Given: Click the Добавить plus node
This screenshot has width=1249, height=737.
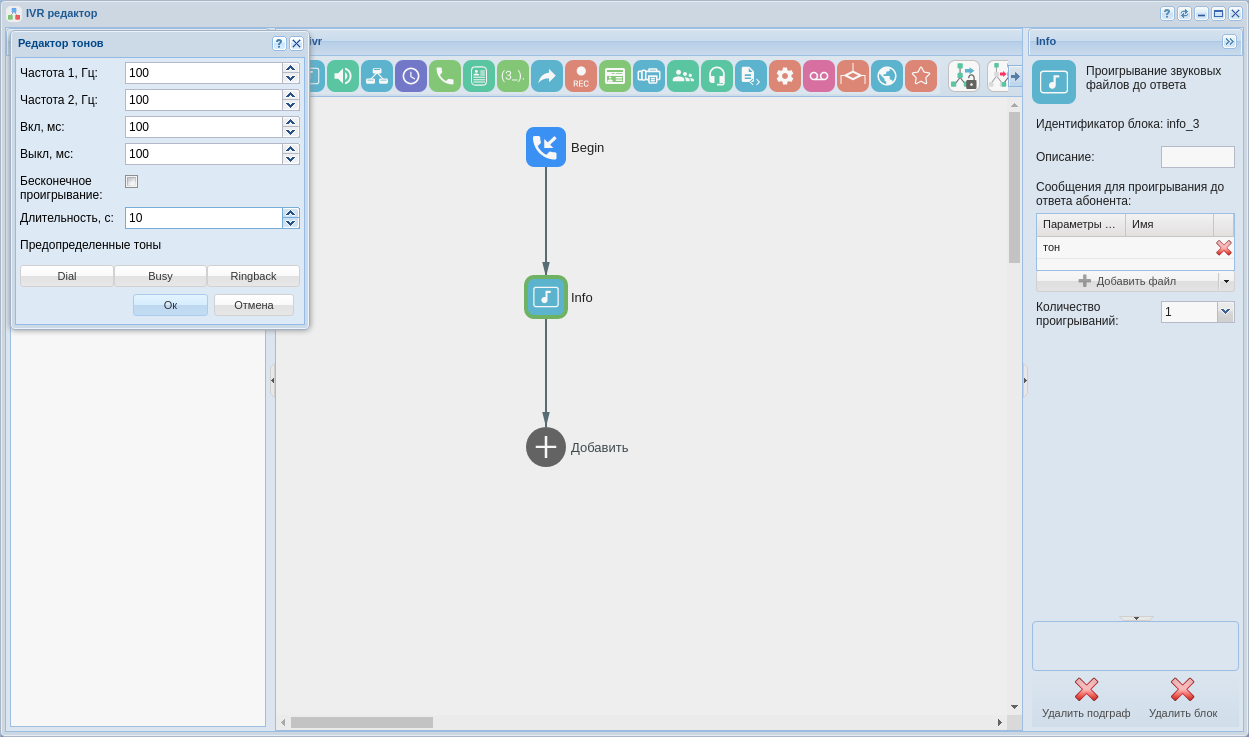Looking at the screenshot, I should pos(546,447).
